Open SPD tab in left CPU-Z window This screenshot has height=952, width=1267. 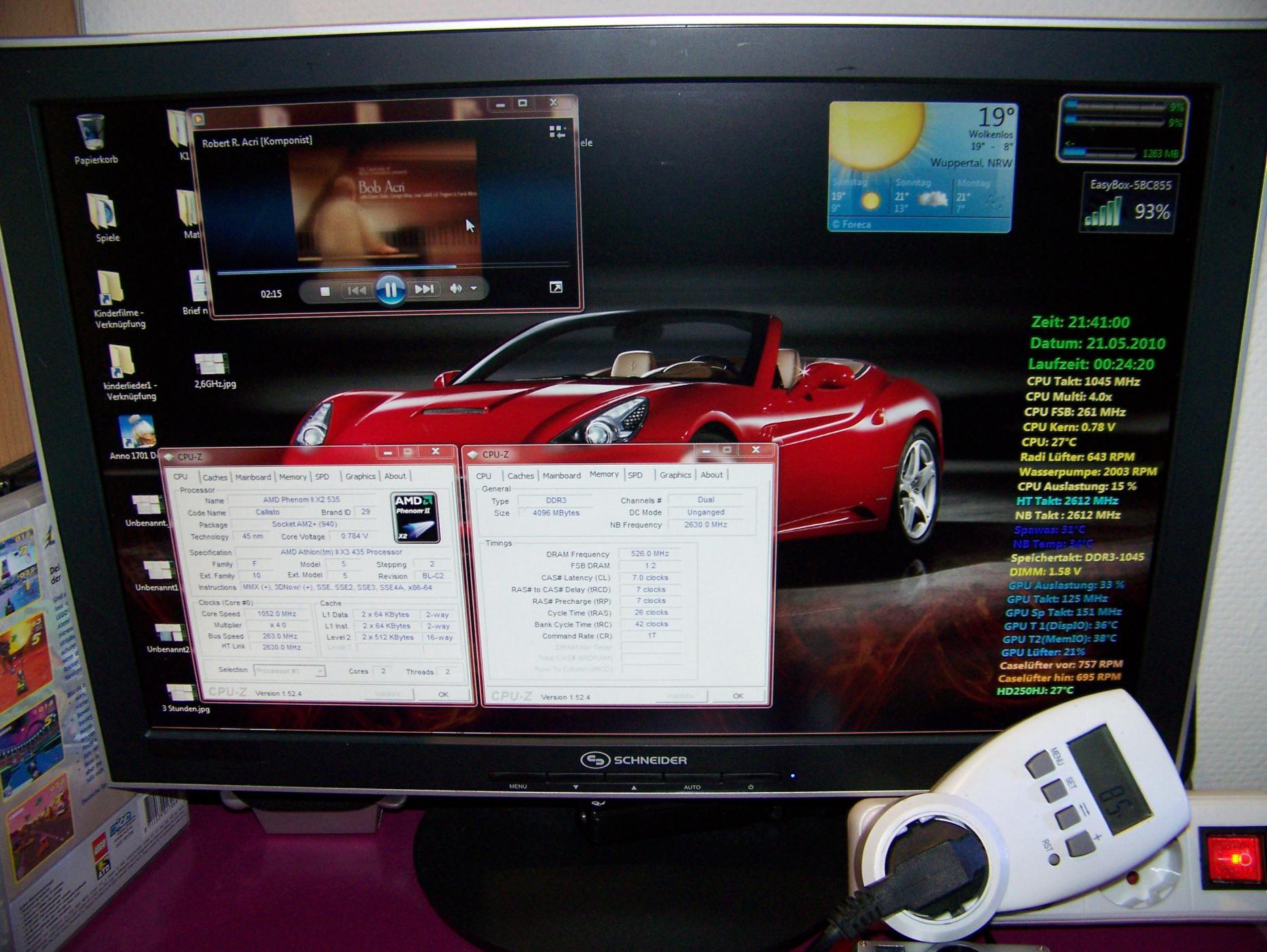coord(322,477)
